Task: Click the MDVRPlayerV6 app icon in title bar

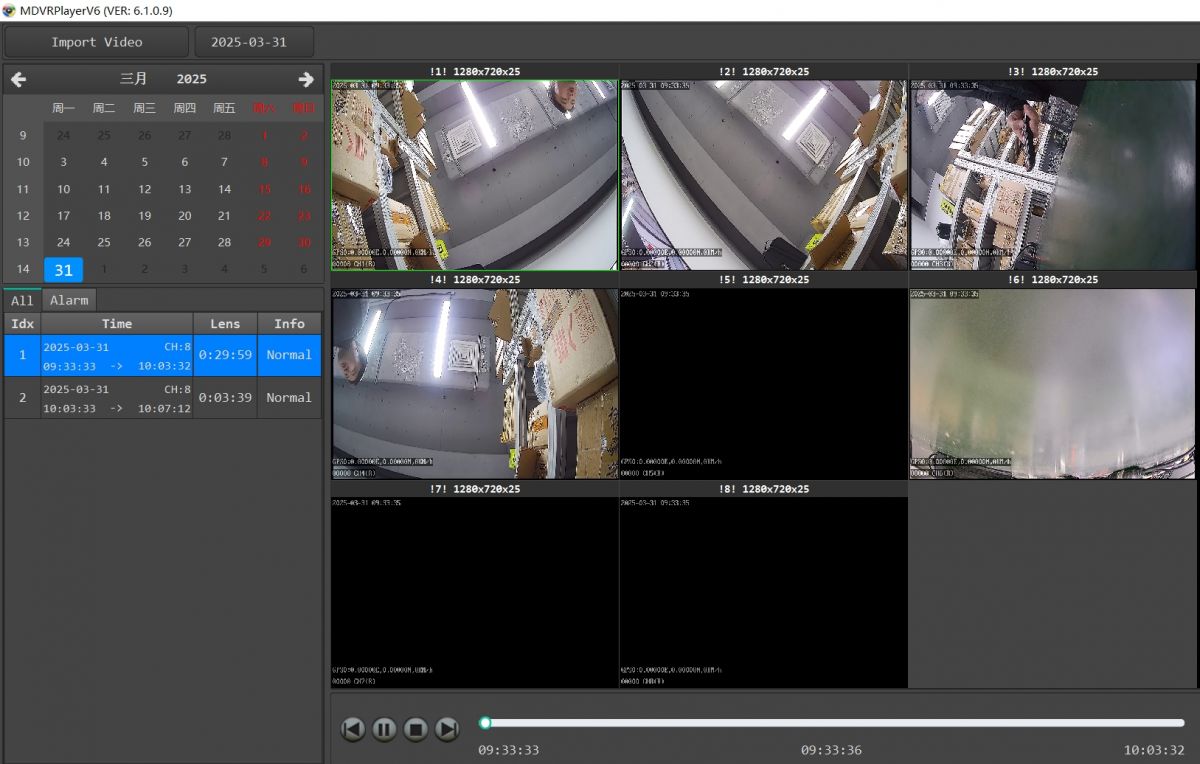Action: (x=9, y=10)
